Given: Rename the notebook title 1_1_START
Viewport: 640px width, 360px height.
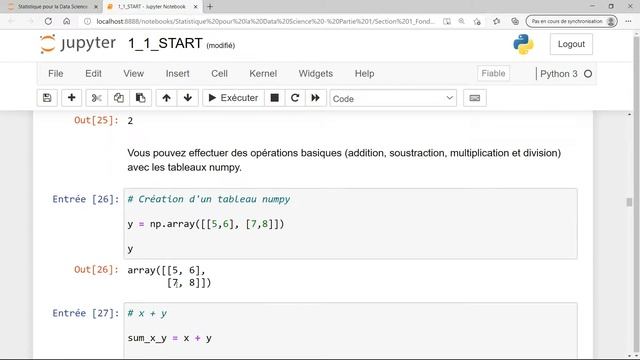Looking at the screenshot, I should pos(165,43).
